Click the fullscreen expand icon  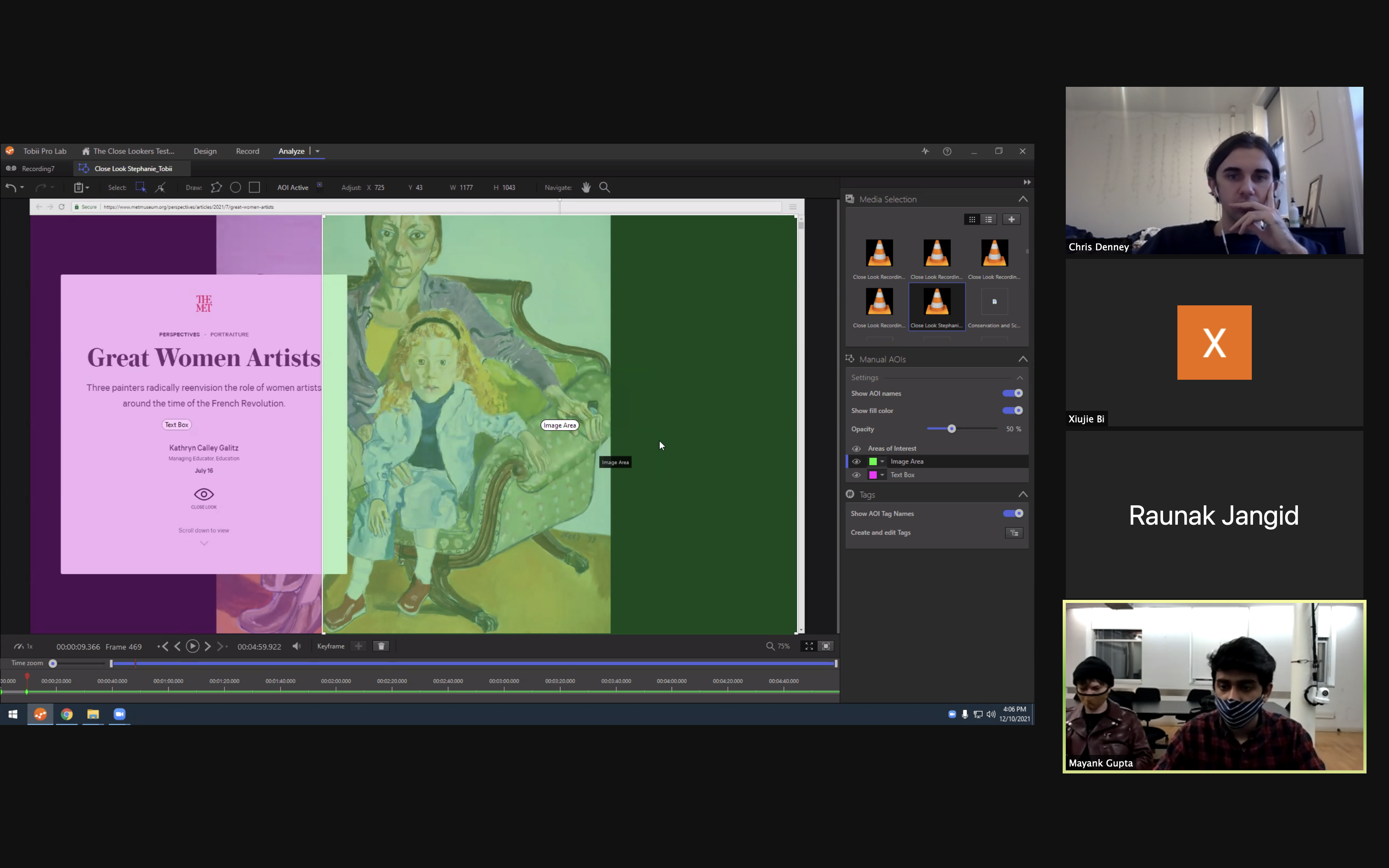pos(809,646)
